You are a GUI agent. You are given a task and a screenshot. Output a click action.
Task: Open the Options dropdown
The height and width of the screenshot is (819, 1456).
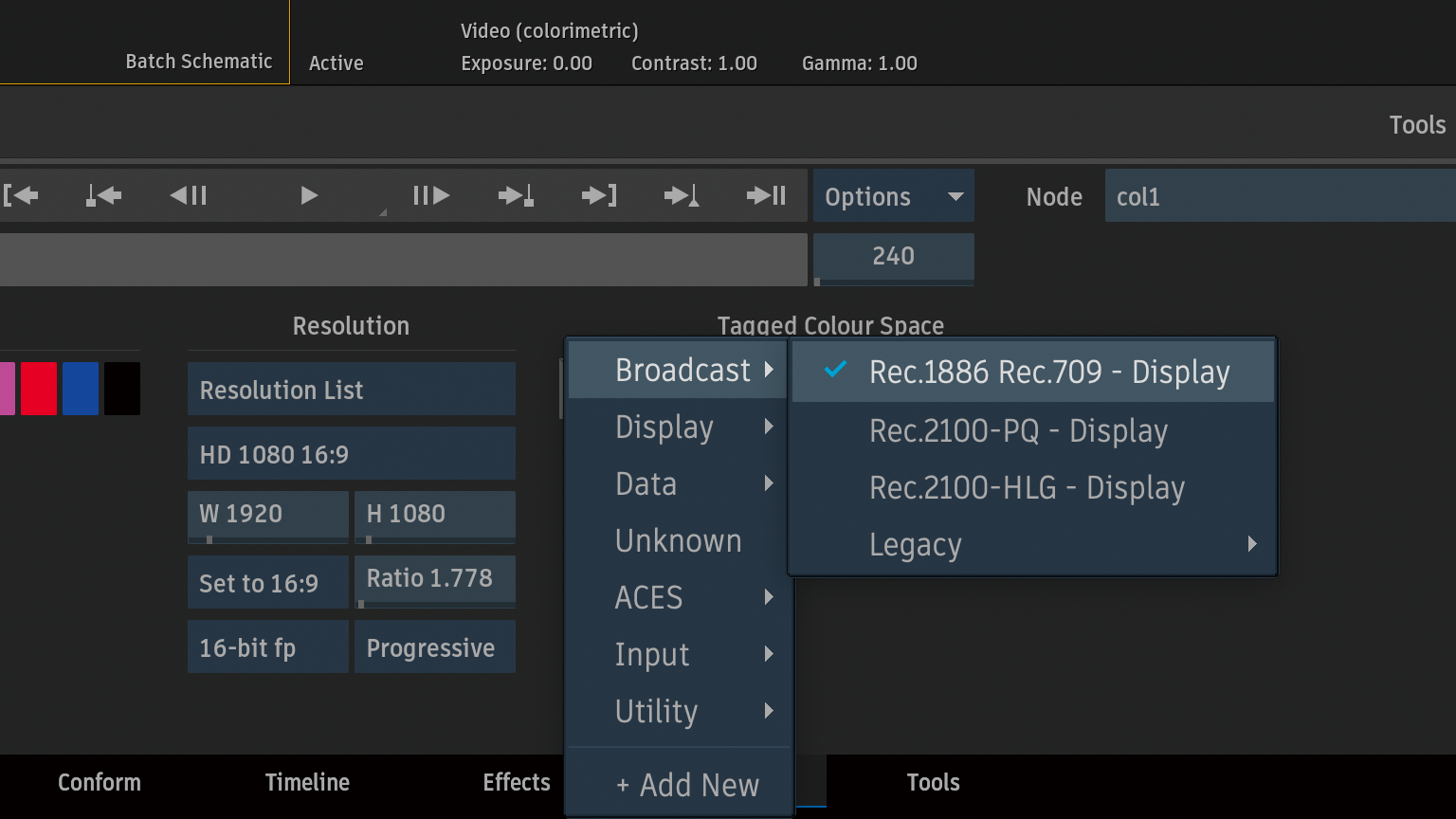(x=893, y=197)
